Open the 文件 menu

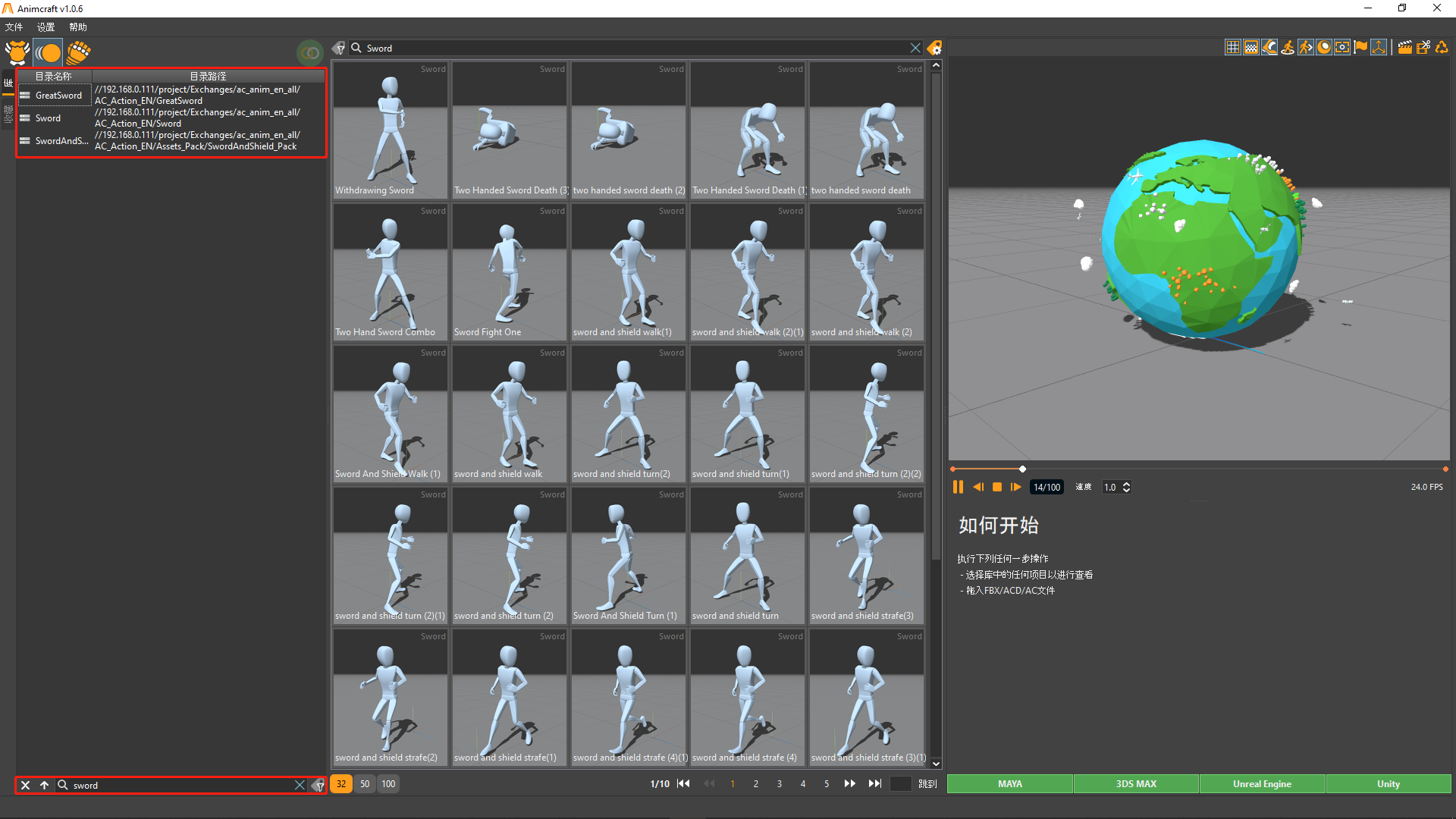tap(14, 27)
